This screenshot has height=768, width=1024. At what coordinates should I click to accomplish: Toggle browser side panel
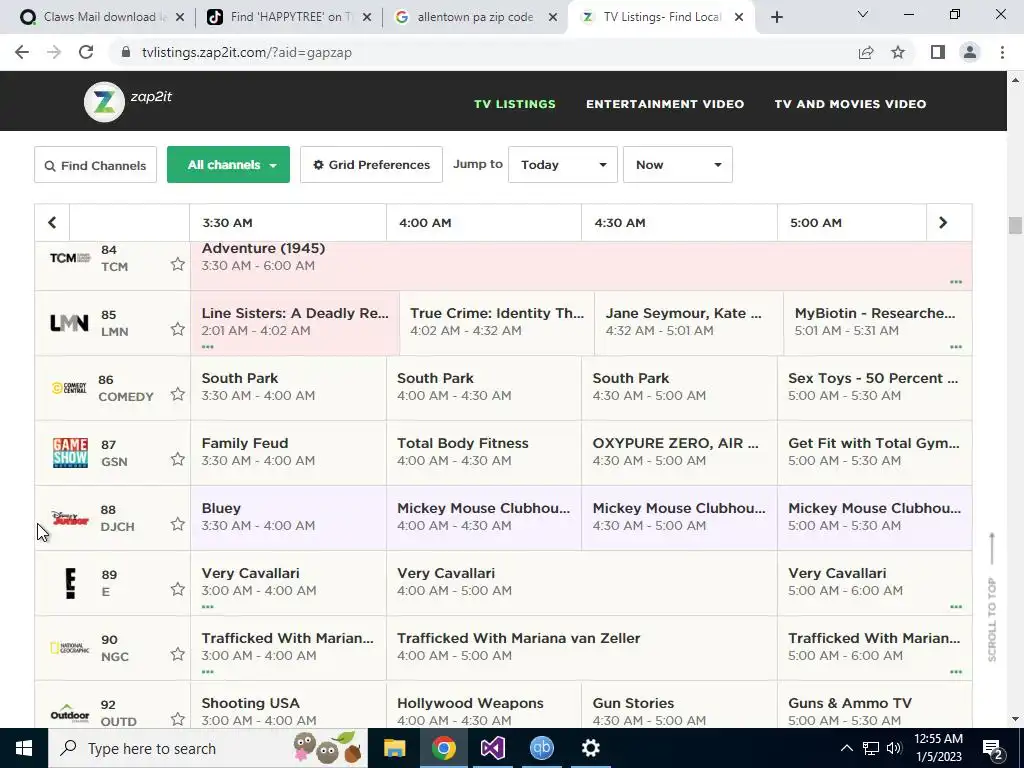pos(938,52)
